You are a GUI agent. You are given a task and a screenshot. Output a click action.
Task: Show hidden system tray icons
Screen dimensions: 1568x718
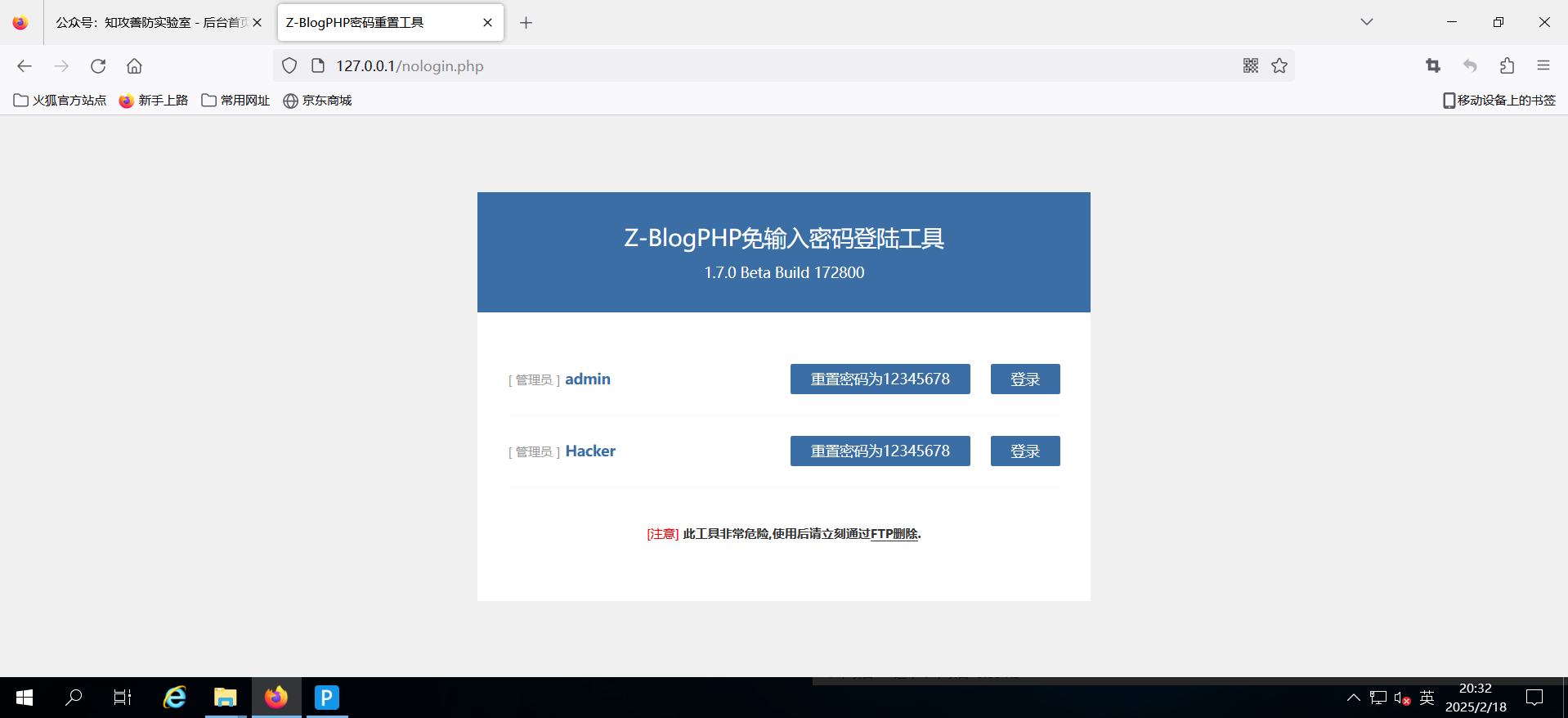[1354, 698]
